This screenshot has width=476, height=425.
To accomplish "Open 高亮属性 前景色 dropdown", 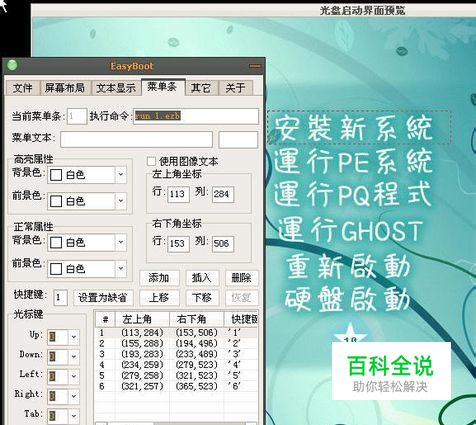I will 121,201.
